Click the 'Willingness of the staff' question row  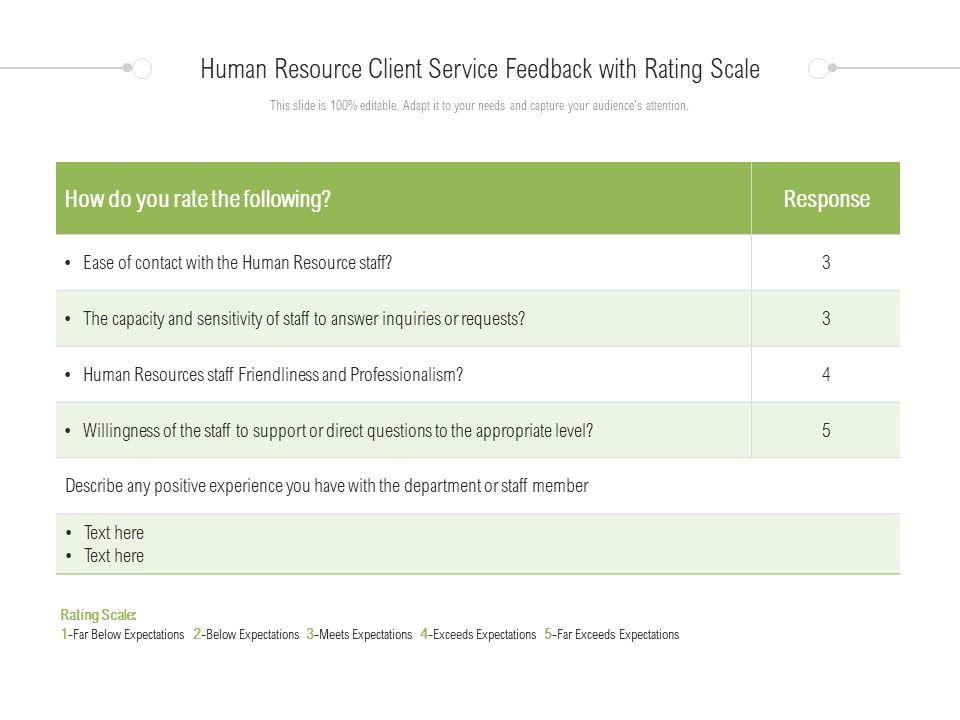click(339, 431)
